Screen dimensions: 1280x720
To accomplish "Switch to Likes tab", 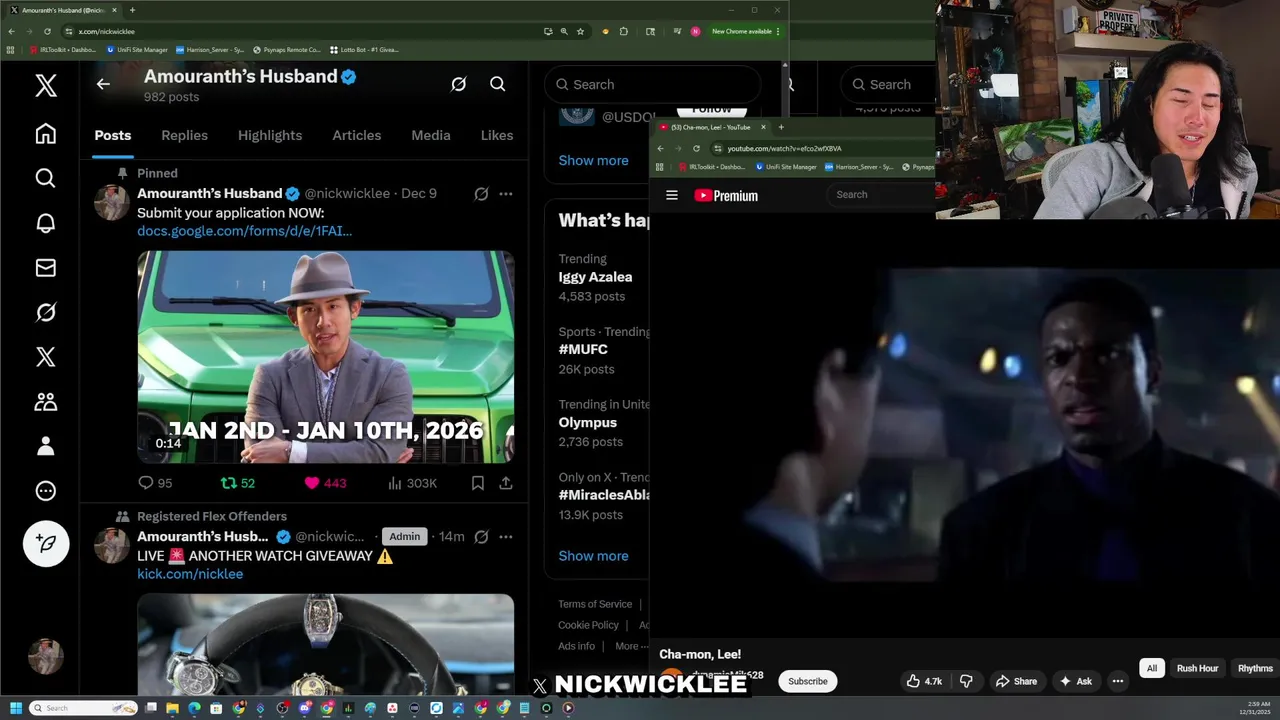I will (497, 135).
